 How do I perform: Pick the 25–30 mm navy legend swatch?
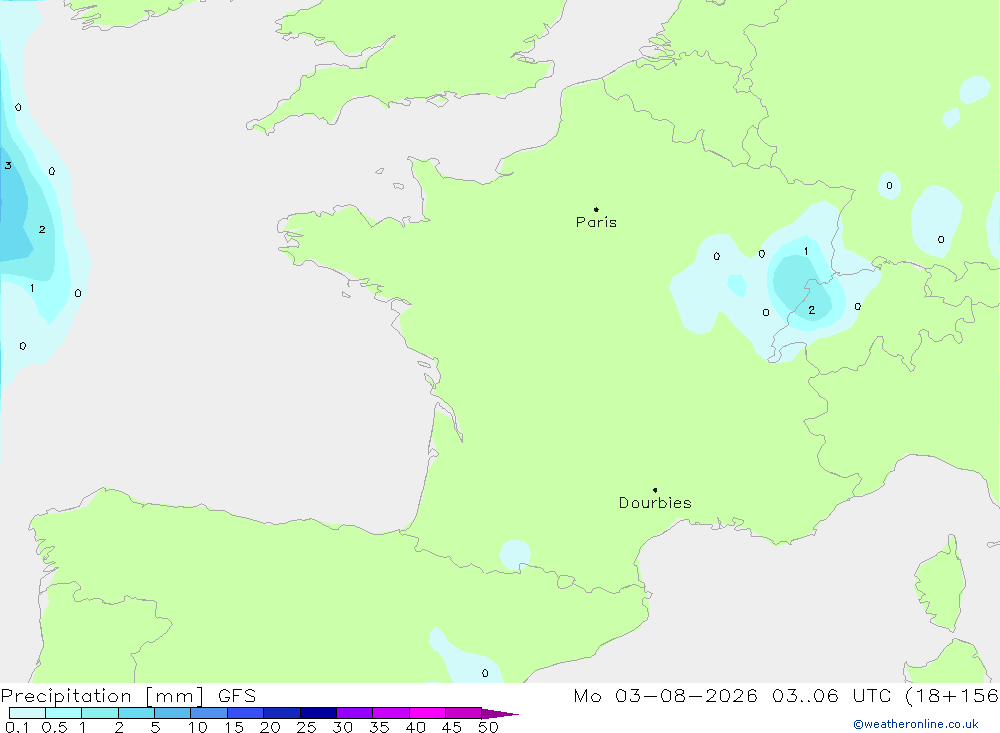318,713
